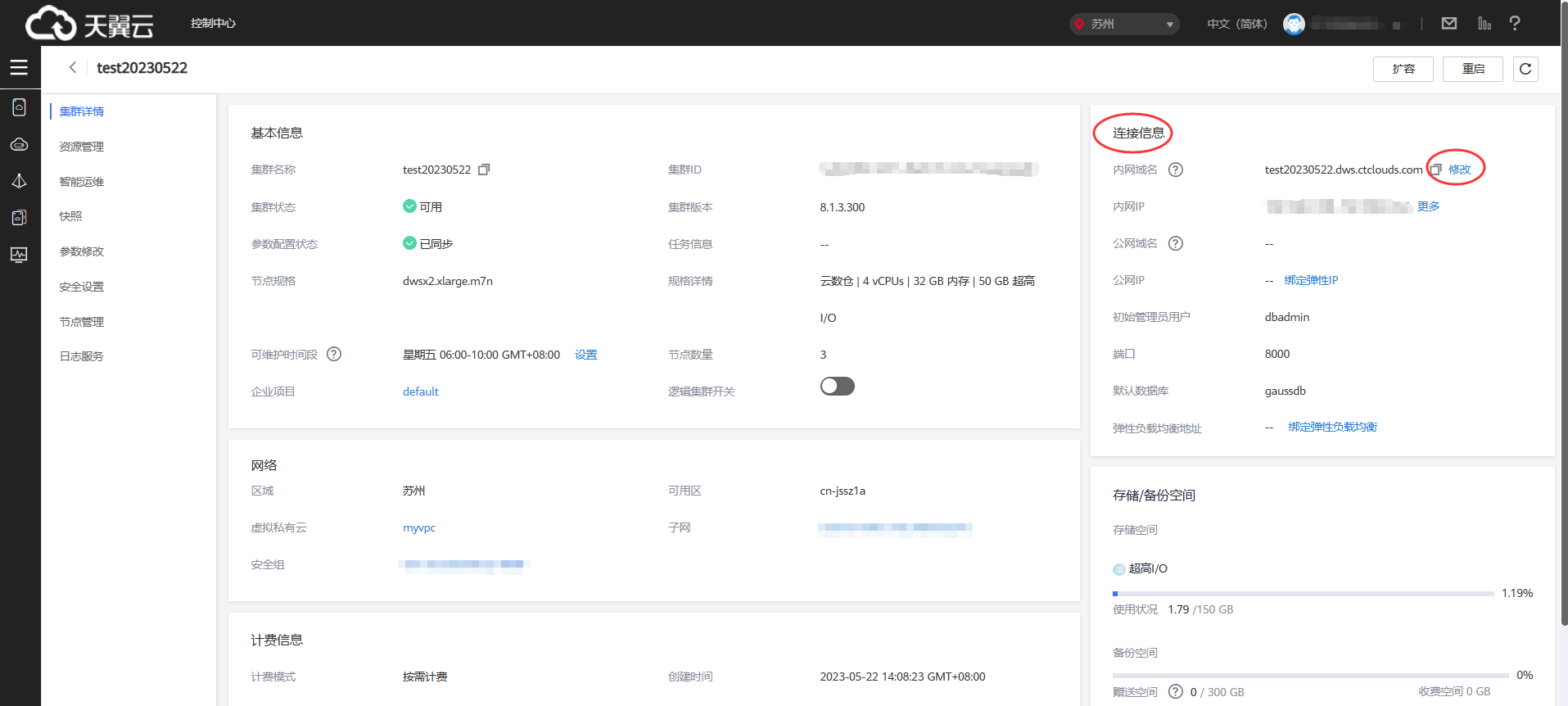Open the mail messages icon

(x=1448, y=24)
